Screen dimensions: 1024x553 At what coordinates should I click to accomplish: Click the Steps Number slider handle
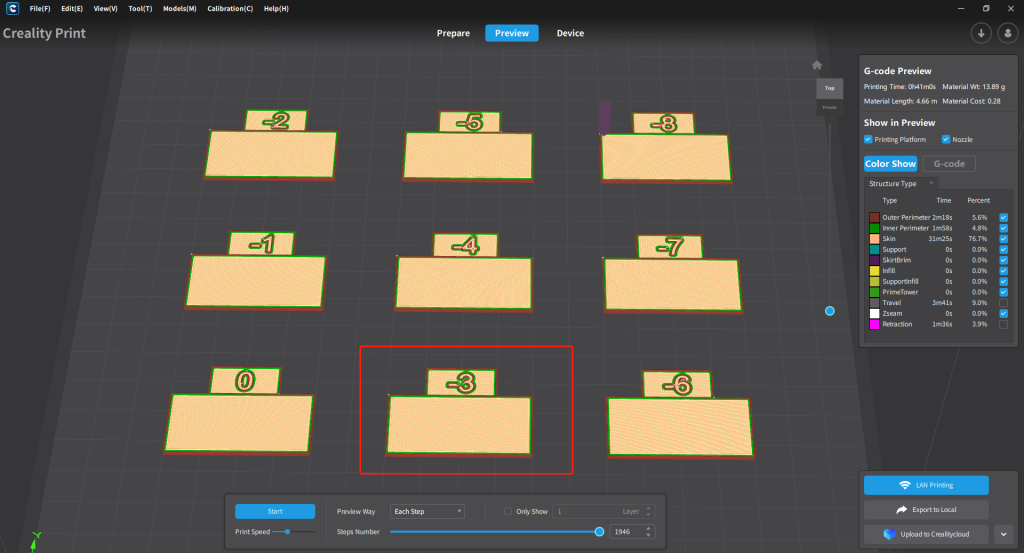click(x=599, y=532)
